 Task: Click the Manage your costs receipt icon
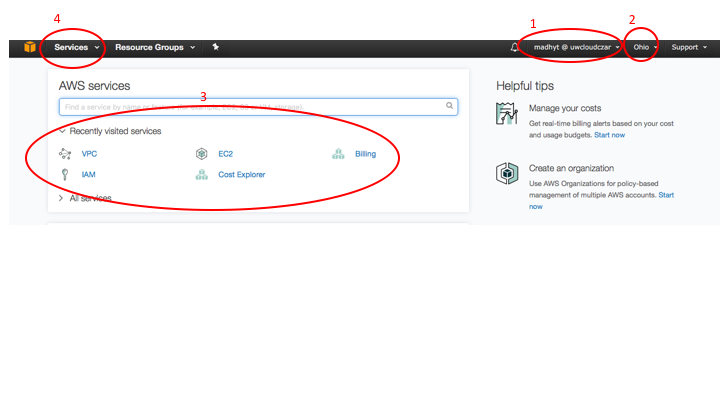507,113
